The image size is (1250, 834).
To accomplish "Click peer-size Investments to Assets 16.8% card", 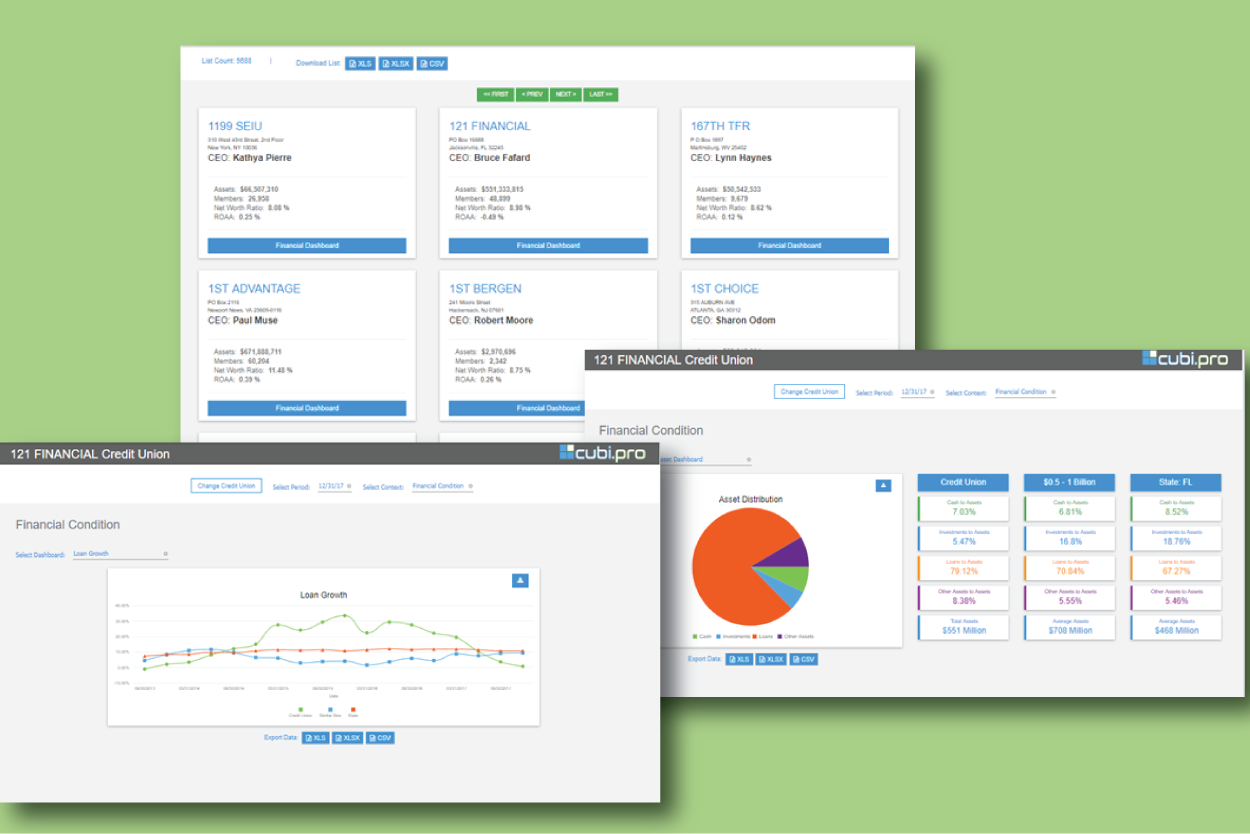I will [1071, 537].
